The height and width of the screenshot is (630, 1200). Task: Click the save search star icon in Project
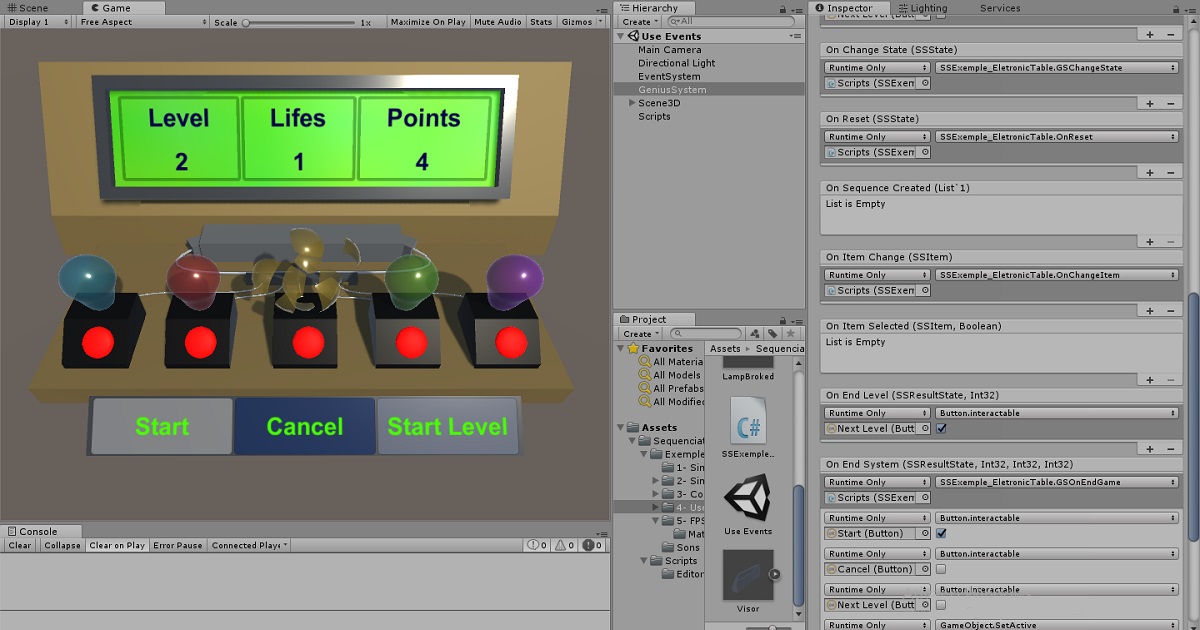790,333
